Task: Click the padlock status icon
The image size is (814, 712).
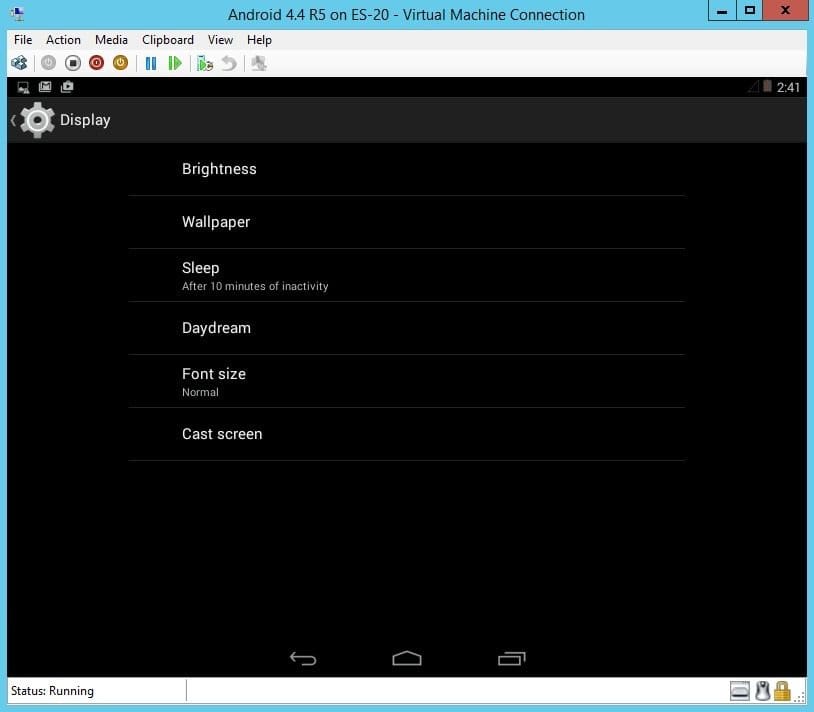Action: coord(782,691)
